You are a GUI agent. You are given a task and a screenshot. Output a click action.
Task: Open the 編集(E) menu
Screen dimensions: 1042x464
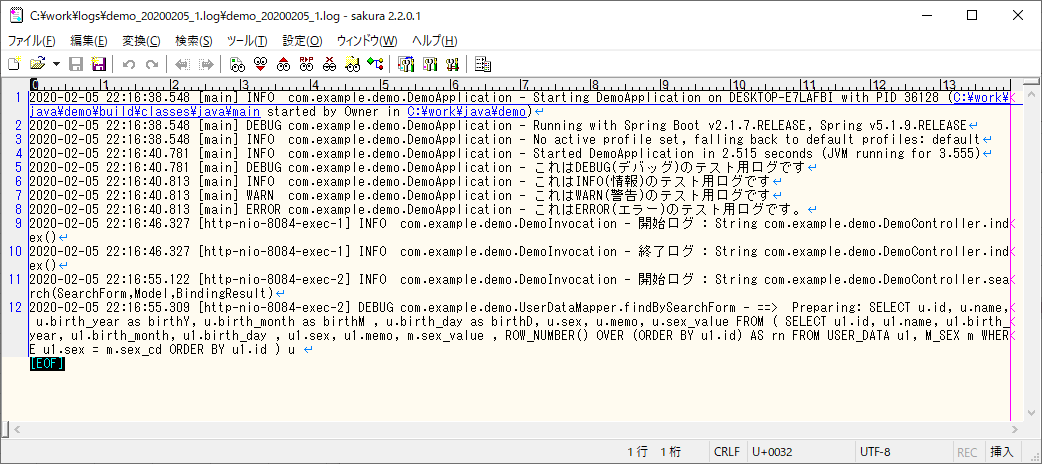(x=89, y=41)
